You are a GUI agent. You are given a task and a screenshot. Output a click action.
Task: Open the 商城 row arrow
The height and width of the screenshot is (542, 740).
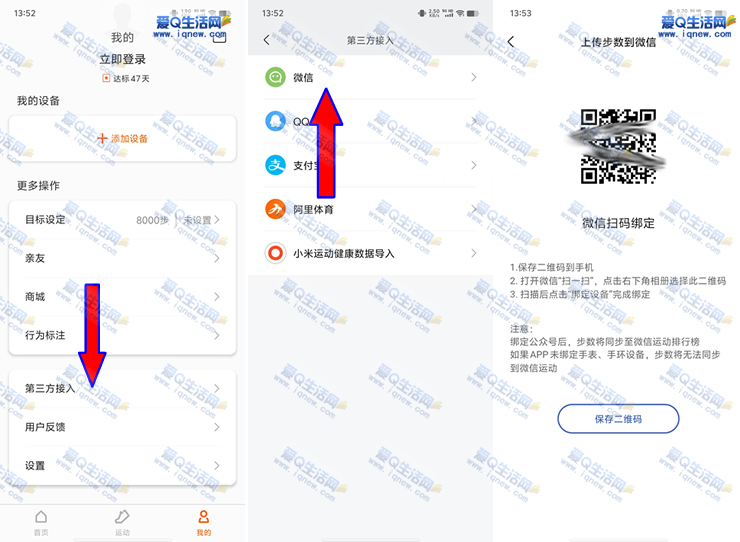click(x=216, y=297)
